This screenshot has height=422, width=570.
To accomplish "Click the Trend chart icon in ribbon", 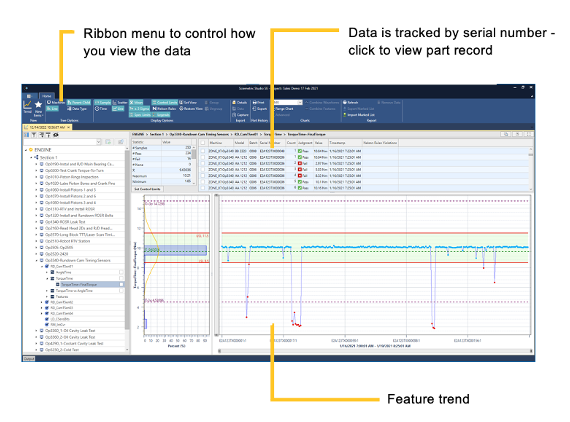I will point(27,105).
